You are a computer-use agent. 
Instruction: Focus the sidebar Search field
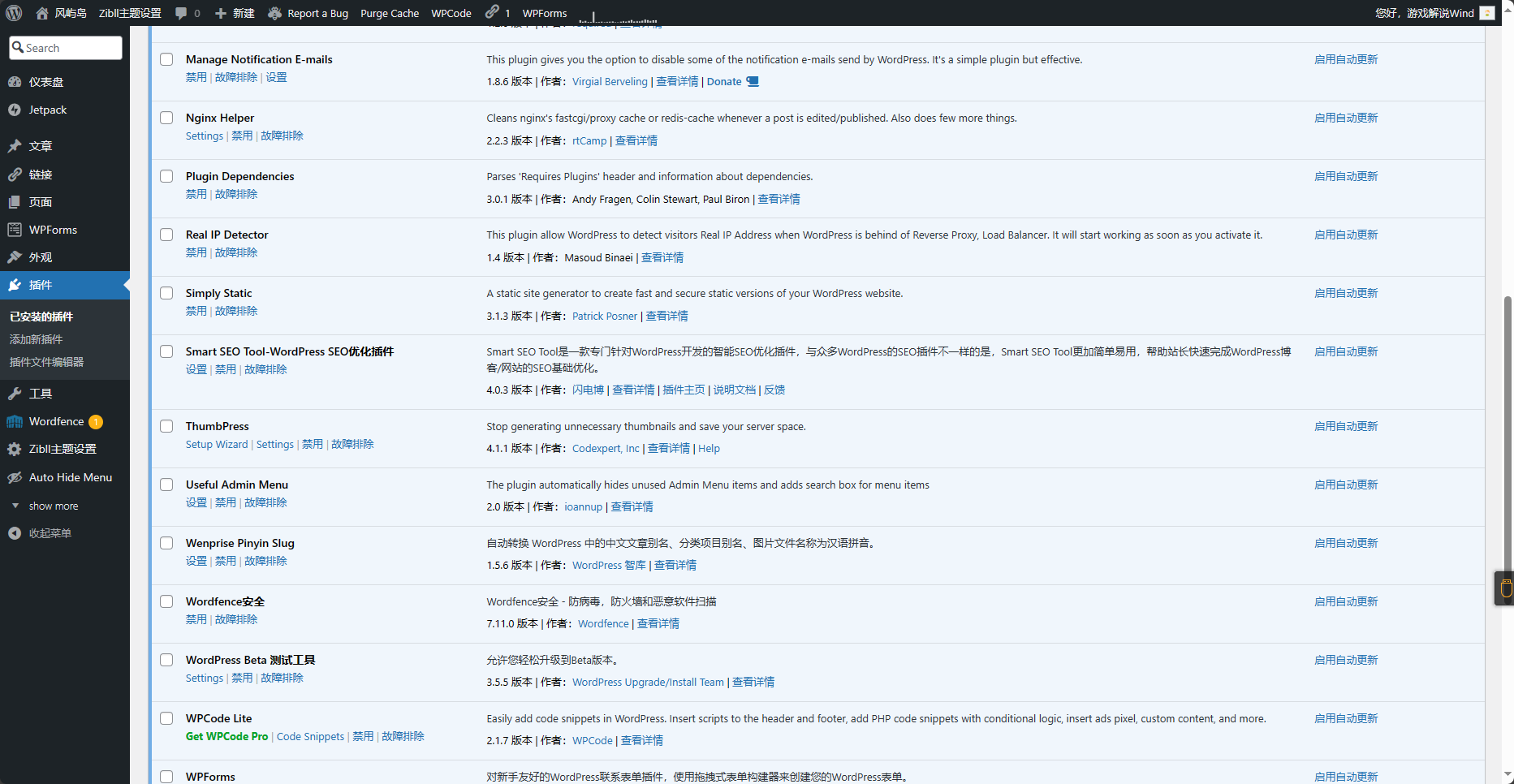(66, 48)
